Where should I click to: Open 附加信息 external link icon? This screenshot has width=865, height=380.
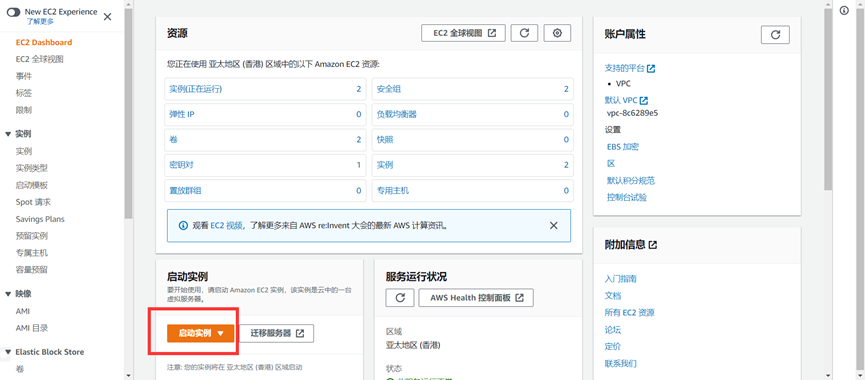coord(653,245)
